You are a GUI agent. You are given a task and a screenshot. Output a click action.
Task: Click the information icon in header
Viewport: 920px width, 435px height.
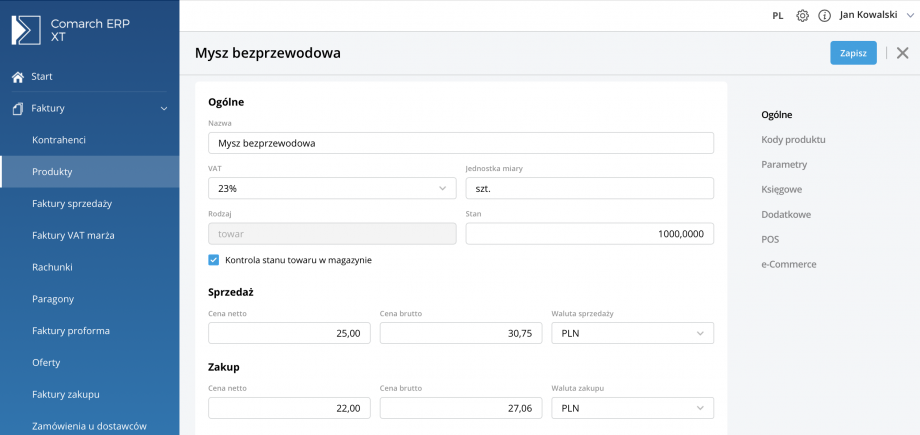825,16
